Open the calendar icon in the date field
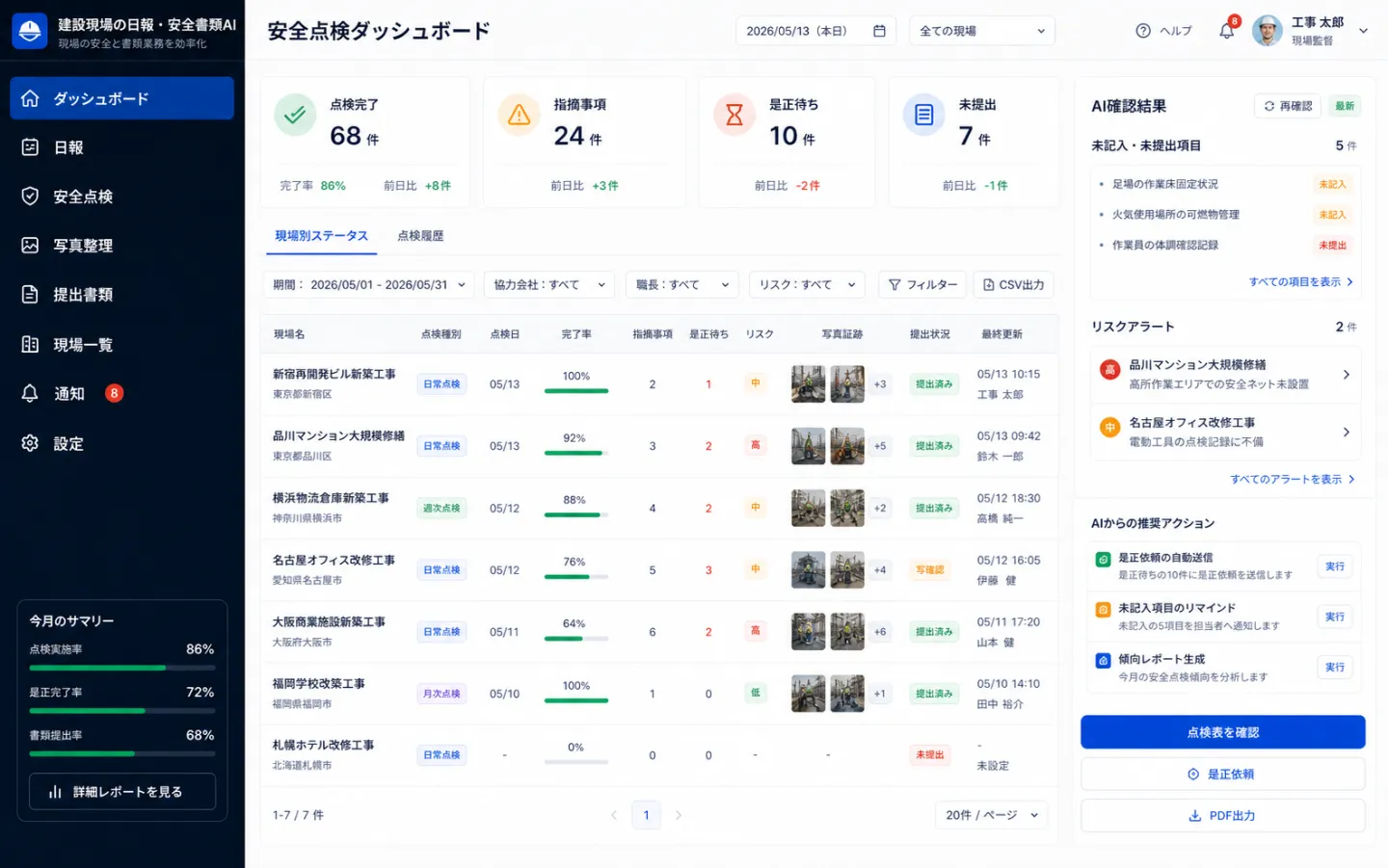Viewport: 1388px width, 868px height. pyautogui.click(x=879, y=31)
